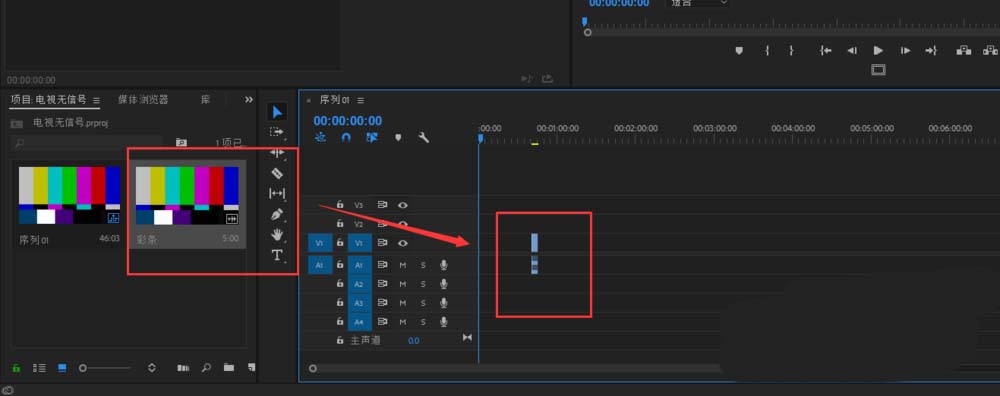This screenshot has width=1000, height=396.
Task: Open timeline display settings wrench
Action: click(423, 137)
